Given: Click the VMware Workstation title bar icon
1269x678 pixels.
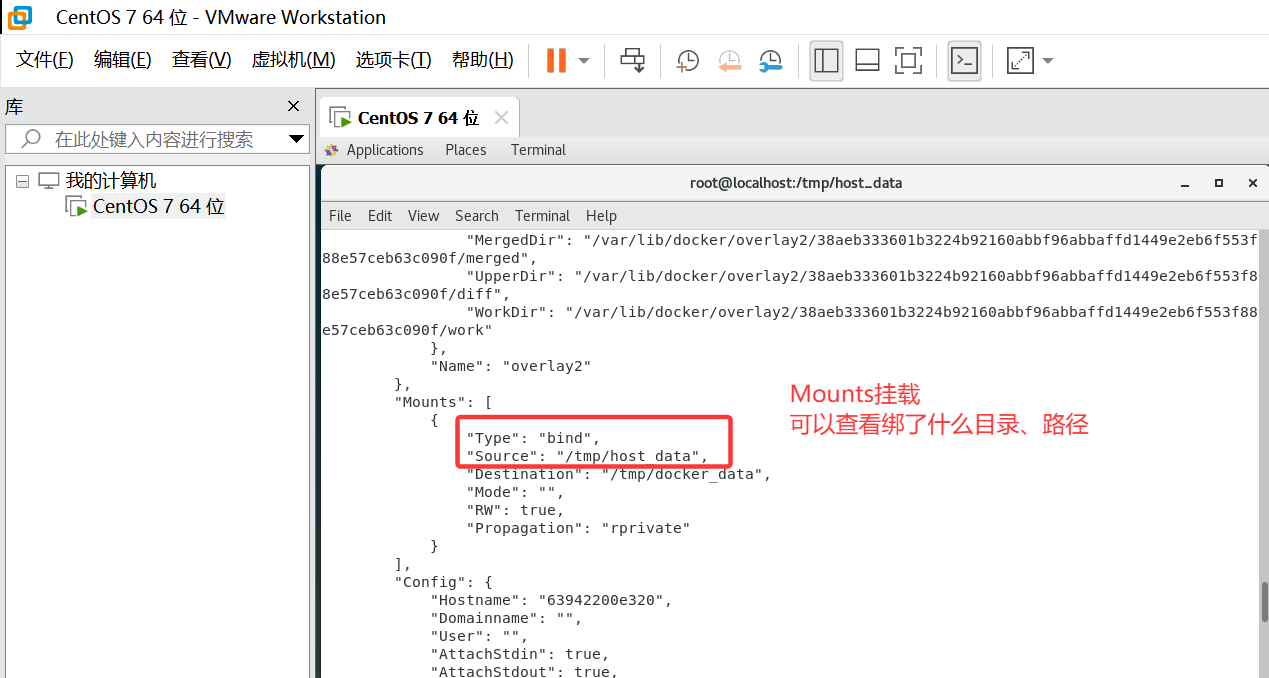Looking at the screenshot, I should click(19, 17).
